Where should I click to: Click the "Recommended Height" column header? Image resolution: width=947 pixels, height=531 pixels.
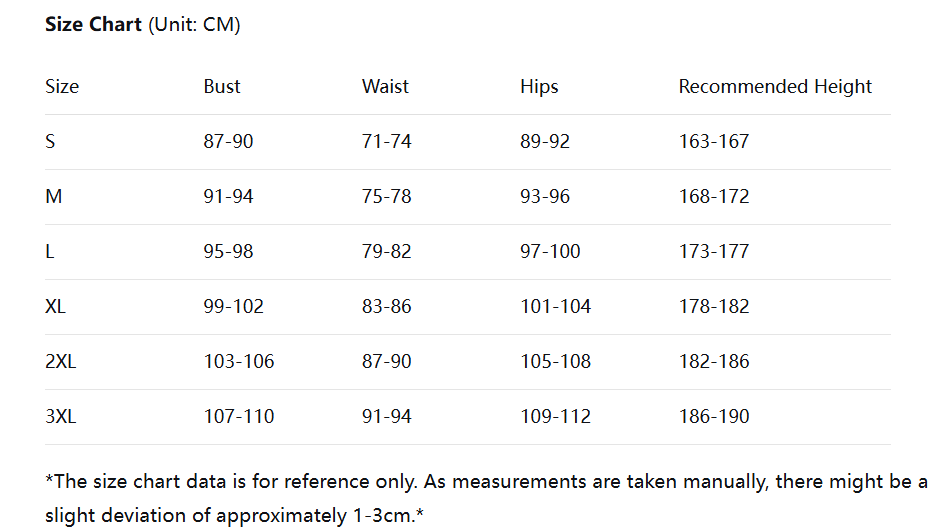pyautogui.click(x=775, y=87)
